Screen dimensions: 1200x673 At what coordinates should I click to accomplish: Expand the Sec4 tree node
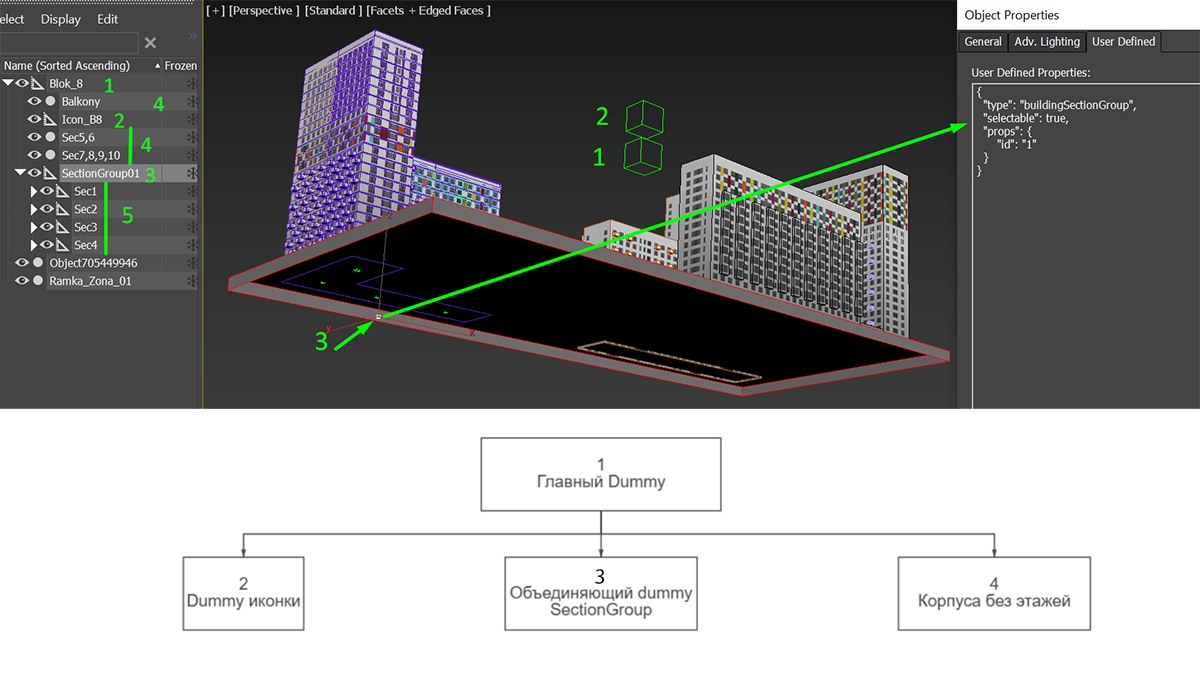34,245
